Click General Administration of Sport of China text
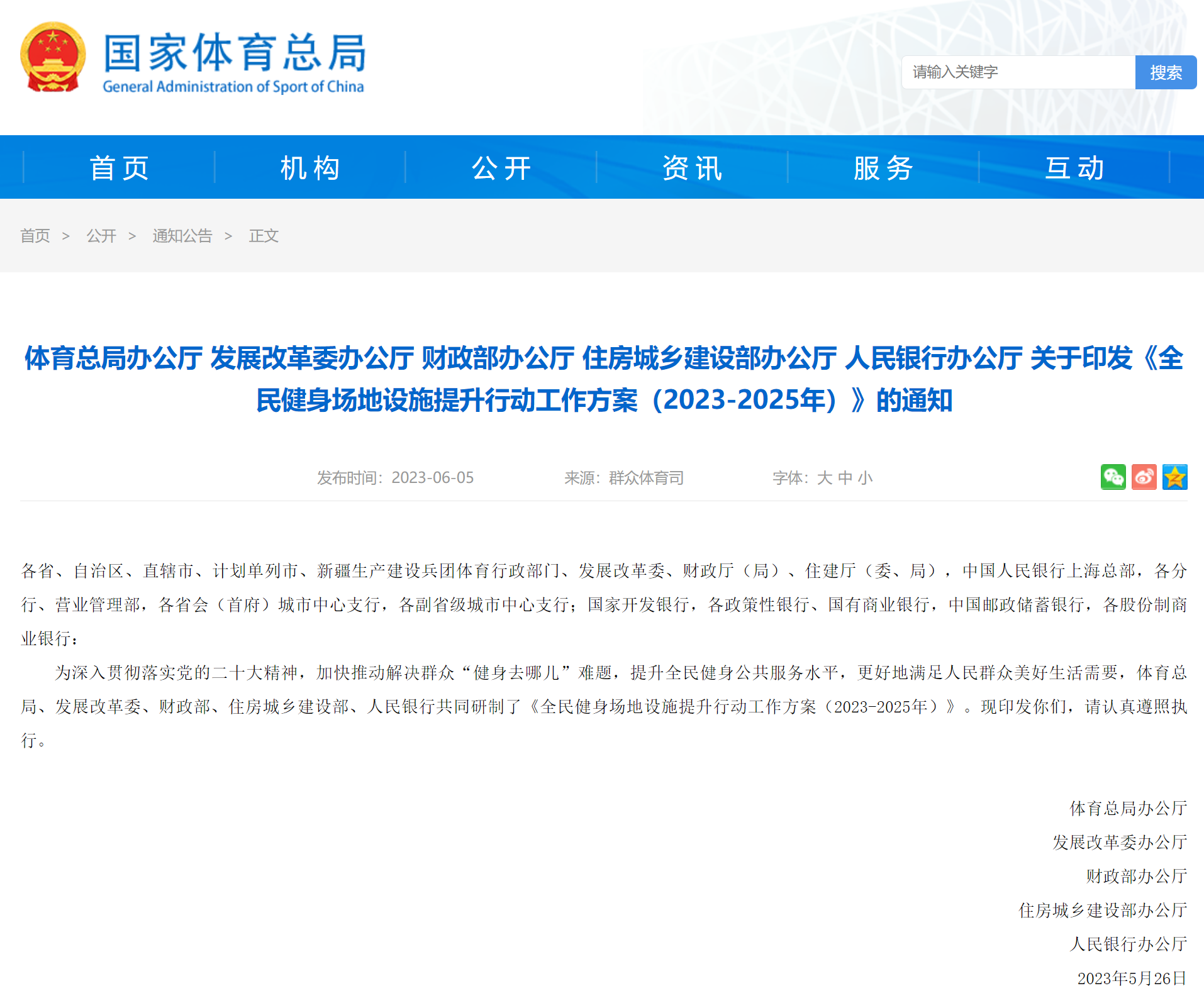1204x998 pixels. 233,87
